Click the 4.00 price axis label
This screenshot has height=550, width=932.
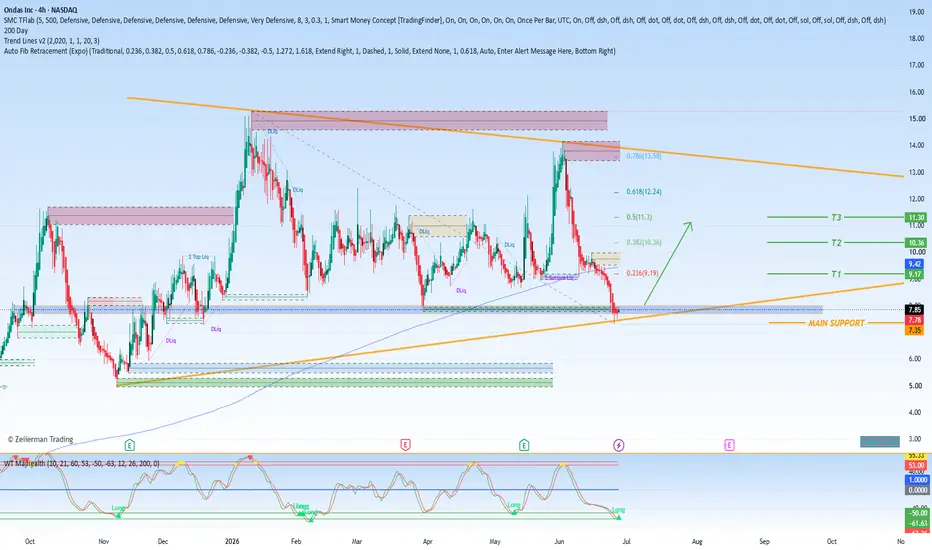[x=917, y=412]
